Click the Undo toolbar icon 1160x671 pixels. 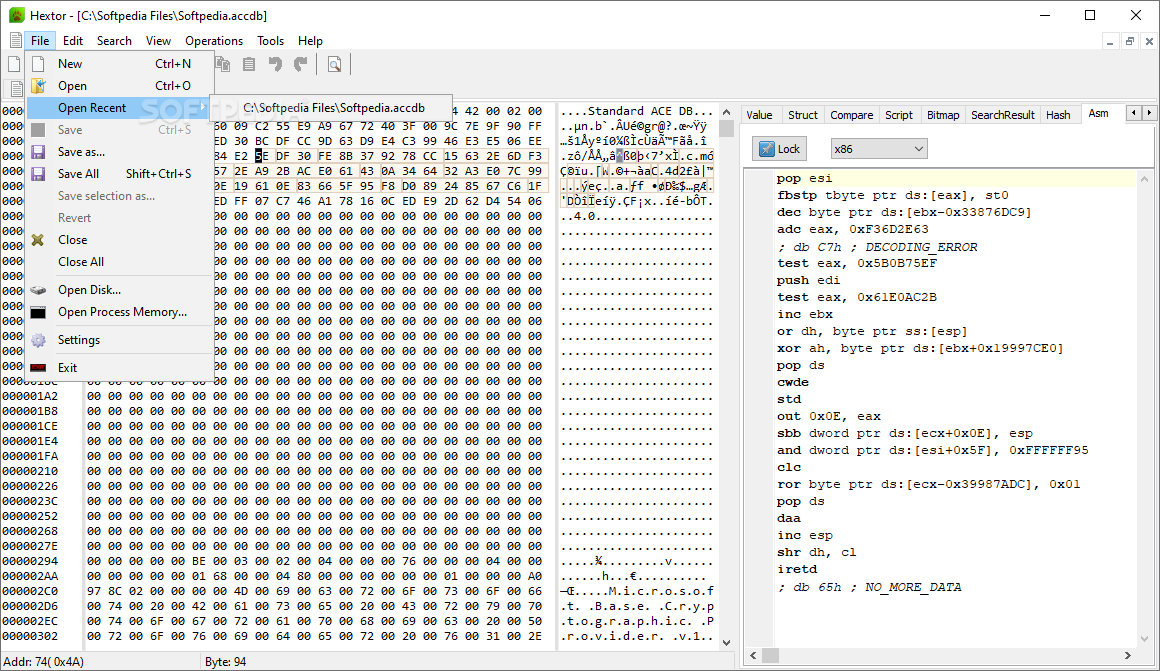tap(275, 64)
